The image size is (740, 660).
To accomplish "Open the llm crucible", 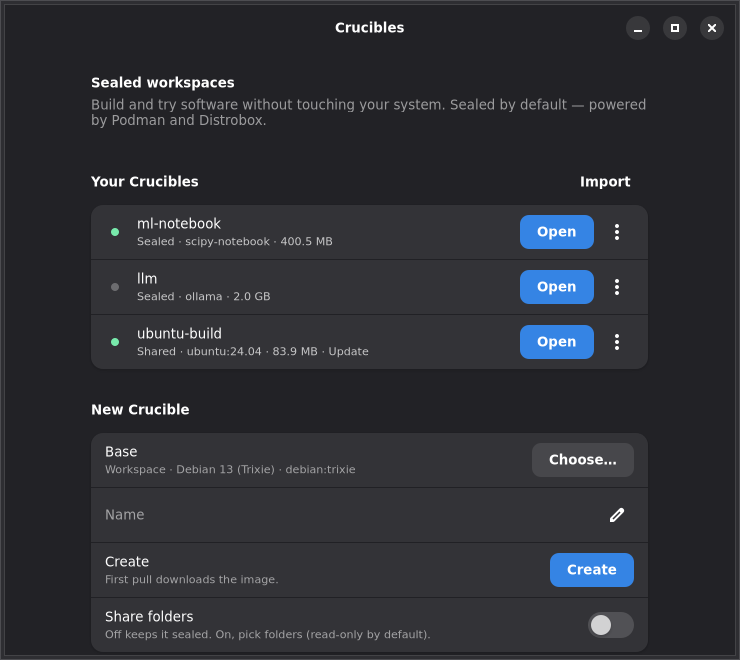I will [x=557, y=287].
